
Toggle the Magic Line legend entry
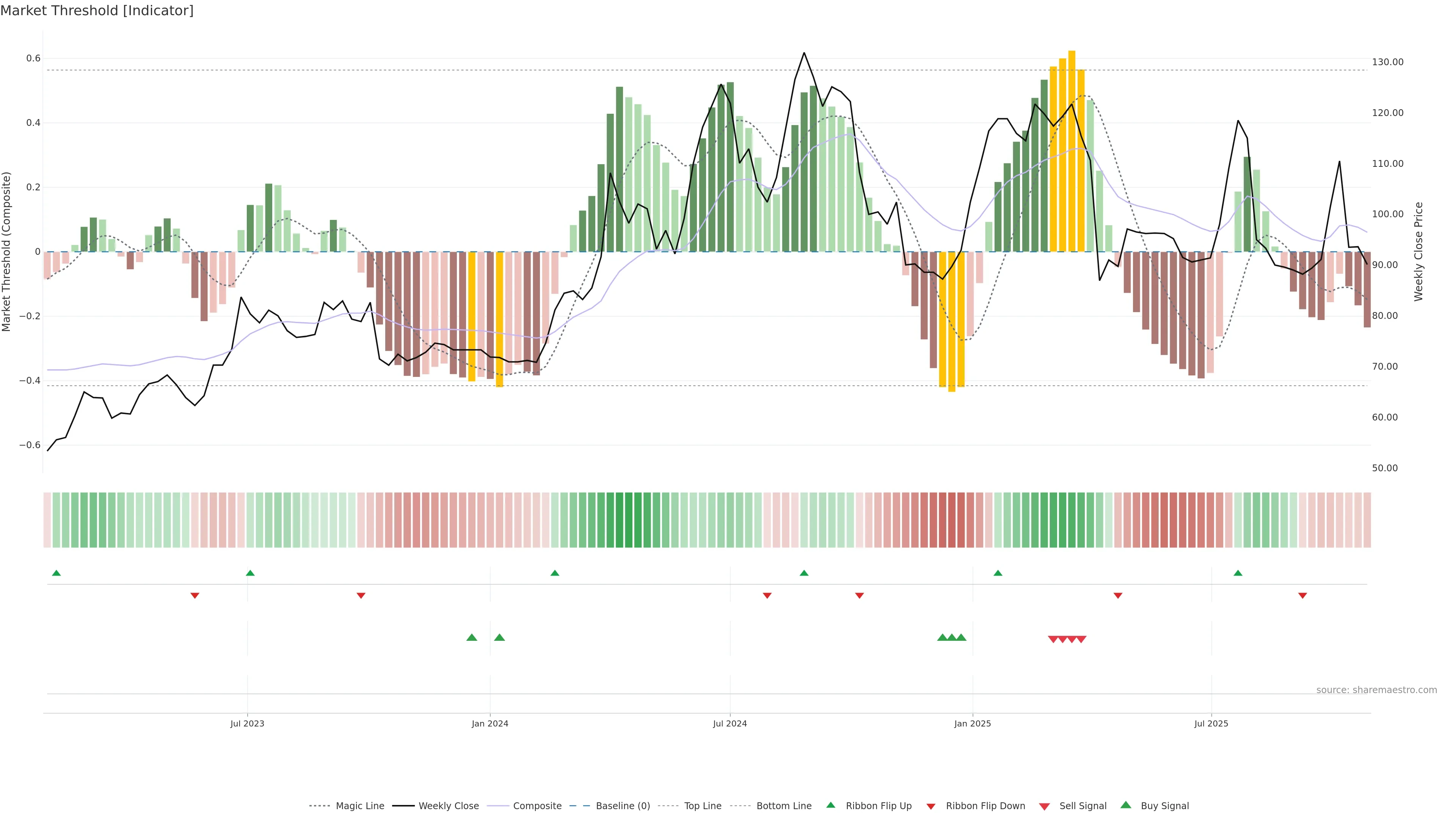[x=359, y=806]
